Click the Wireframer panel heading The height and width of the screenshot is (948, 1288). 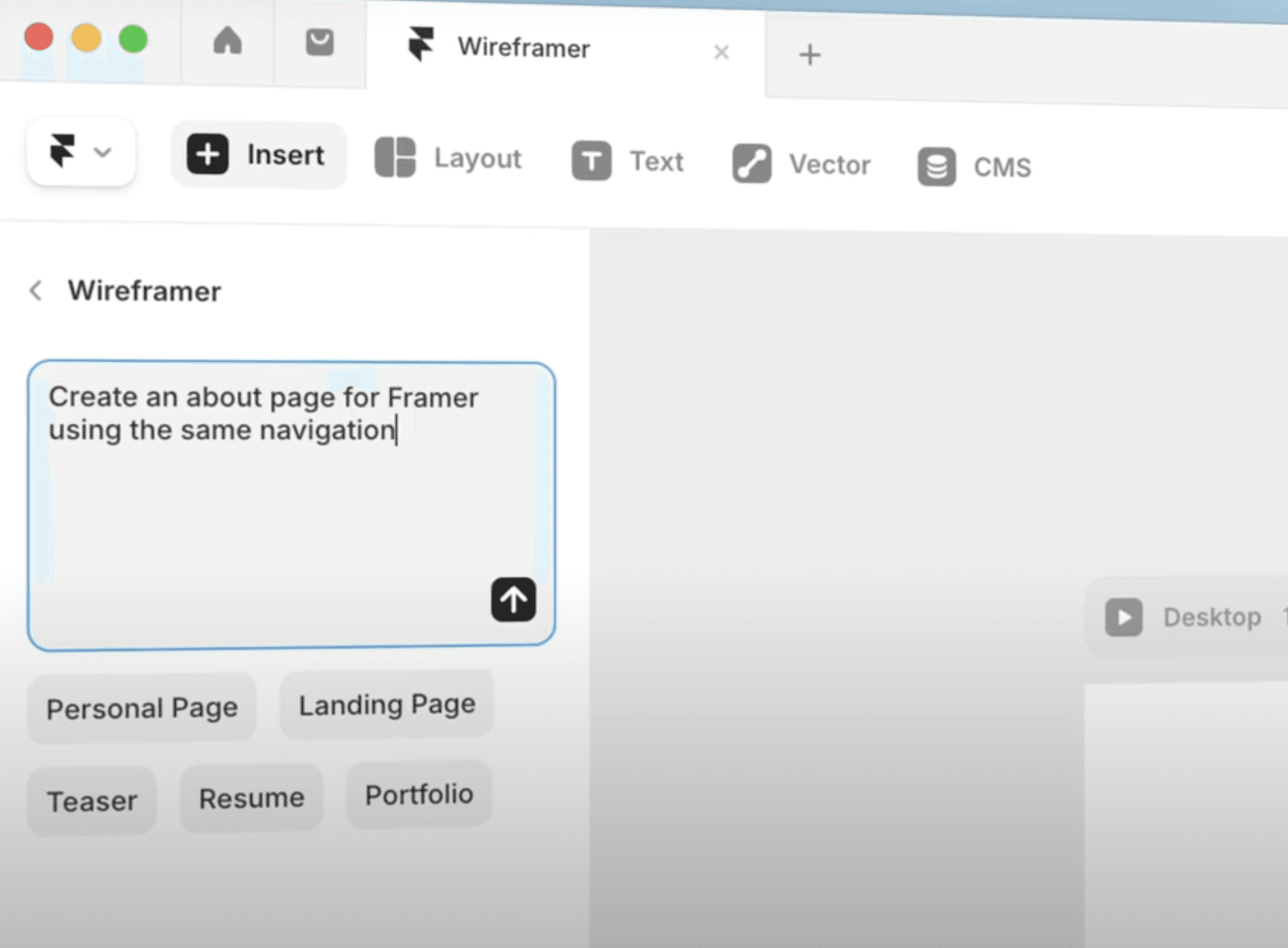point(145,291)
